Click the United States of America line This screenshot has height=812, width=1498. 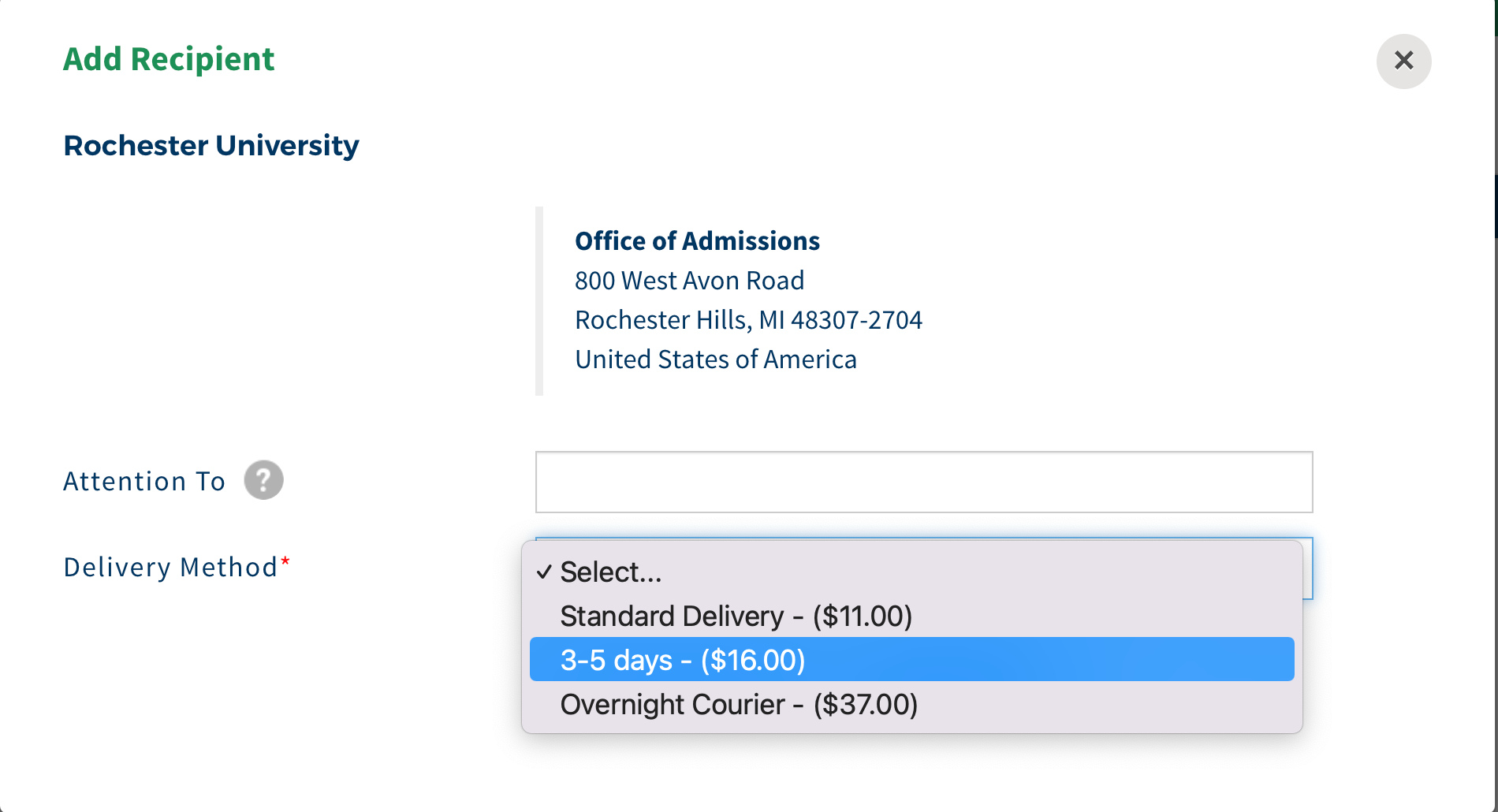tap(715, 359)
